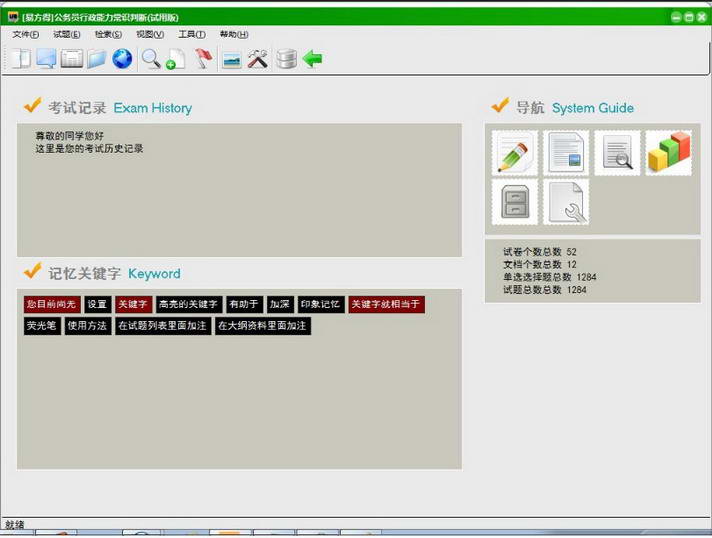Select the 印象记忆 keyword tag

(x=320, y=304)
